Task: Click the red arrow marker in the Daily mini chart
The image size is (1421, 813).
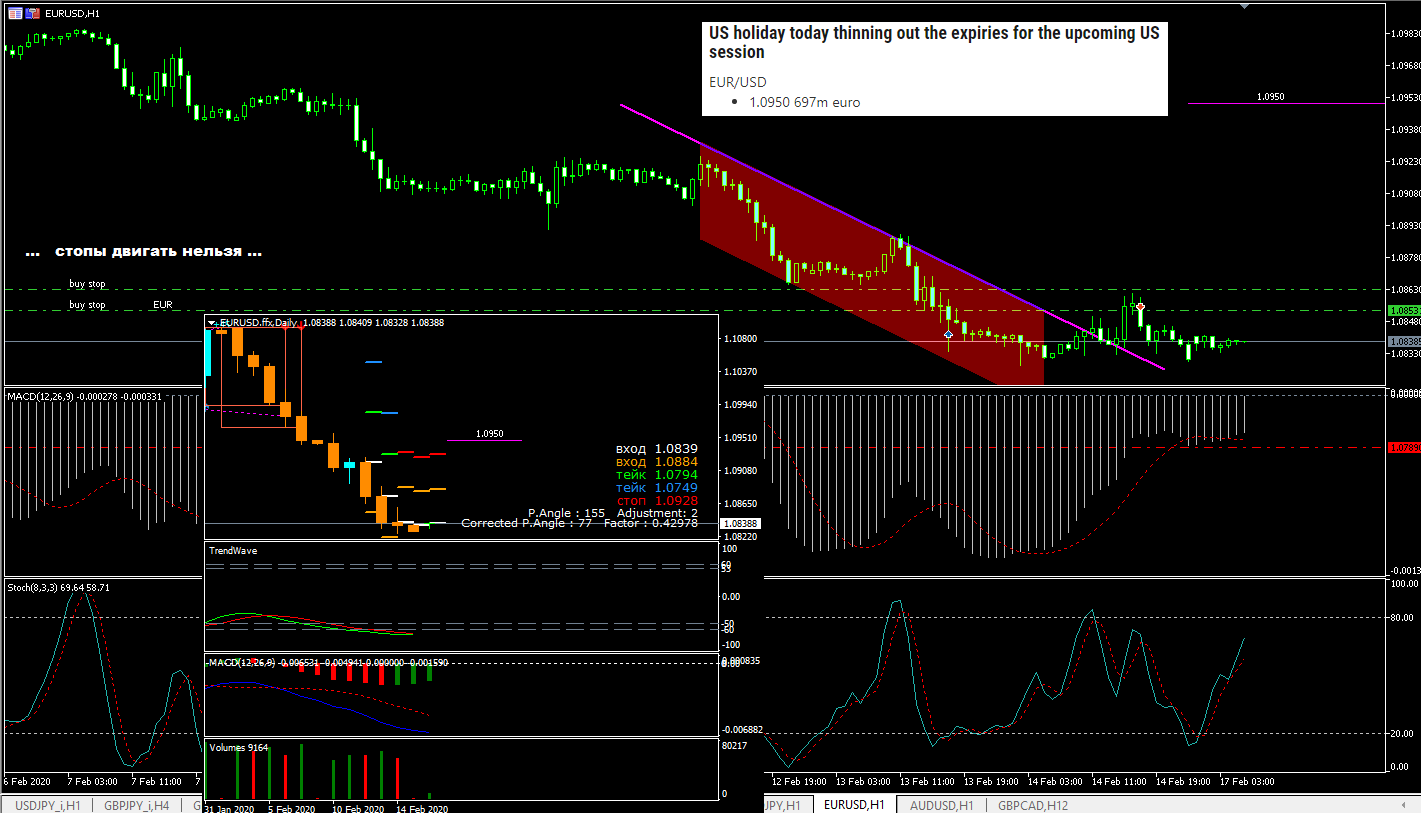Action: click(300, 327)
